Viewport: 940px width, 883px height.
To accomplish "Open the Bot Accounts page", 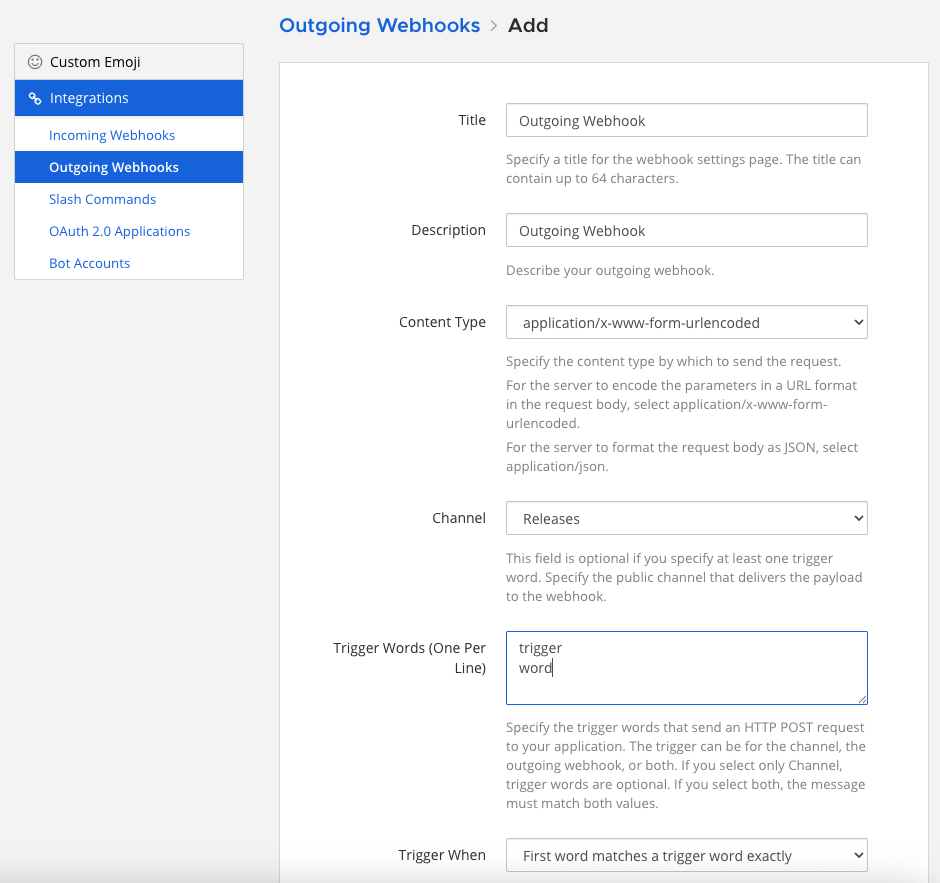I will (89, 263).
